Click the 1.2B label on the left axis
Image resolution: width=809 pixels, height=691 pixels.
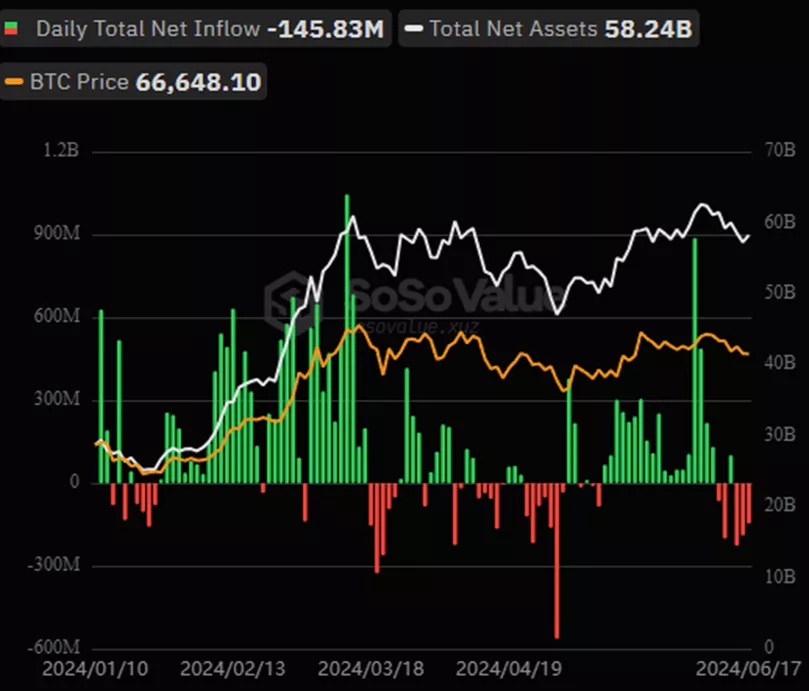point(61,151)
